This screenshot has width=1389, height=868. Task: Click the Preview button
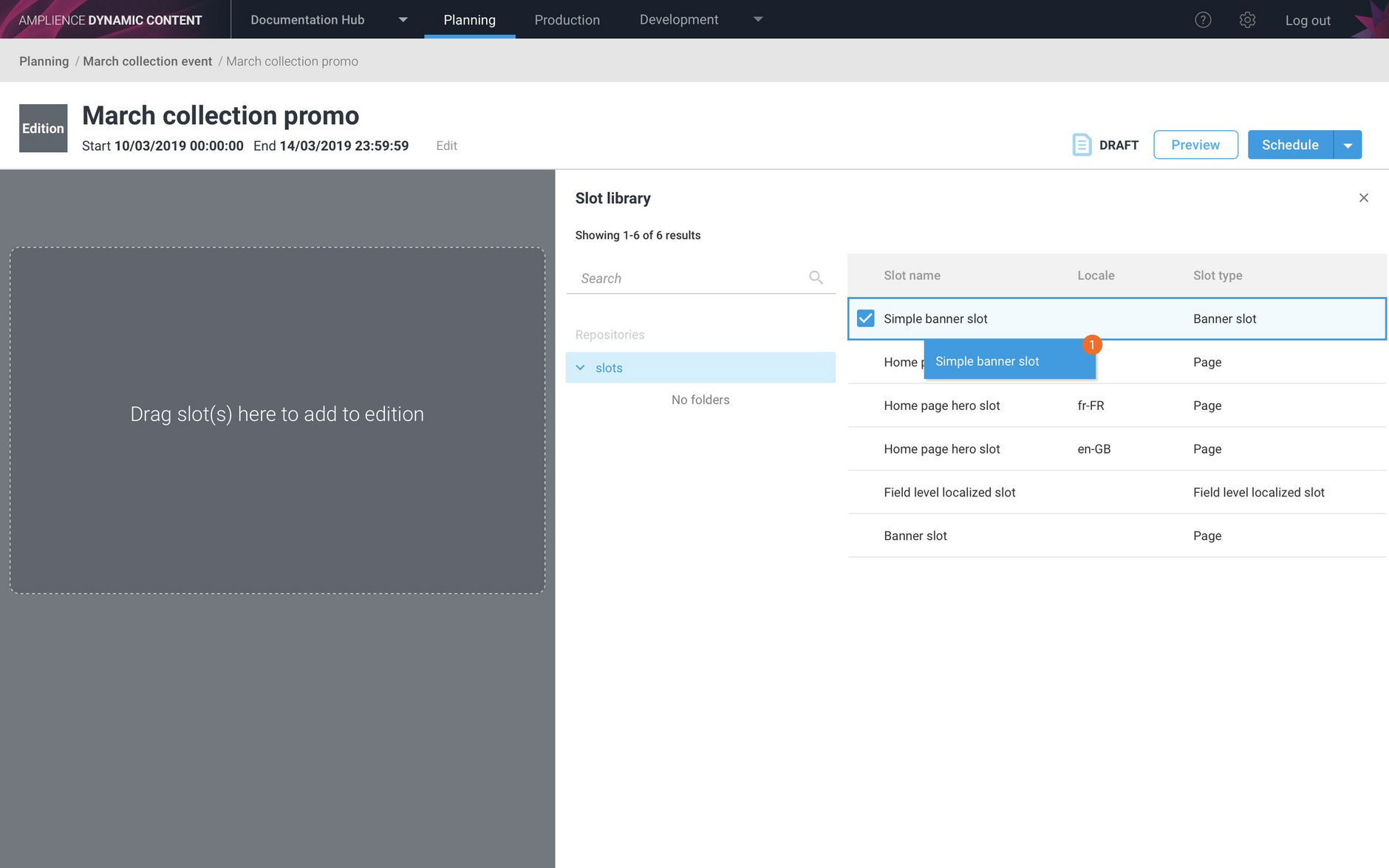tap(1195, 145)
